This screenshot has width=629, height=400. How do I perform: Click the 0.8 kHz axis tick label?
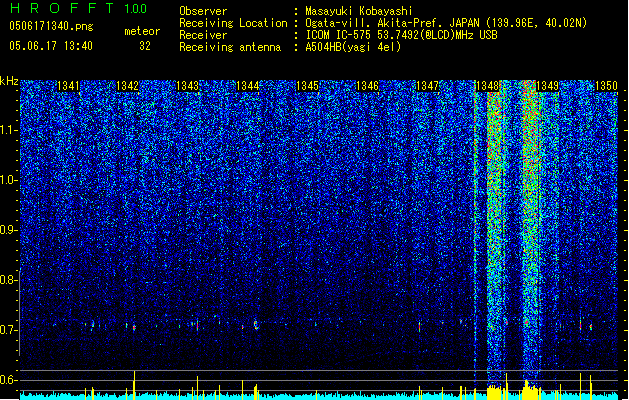coord(8,280)
